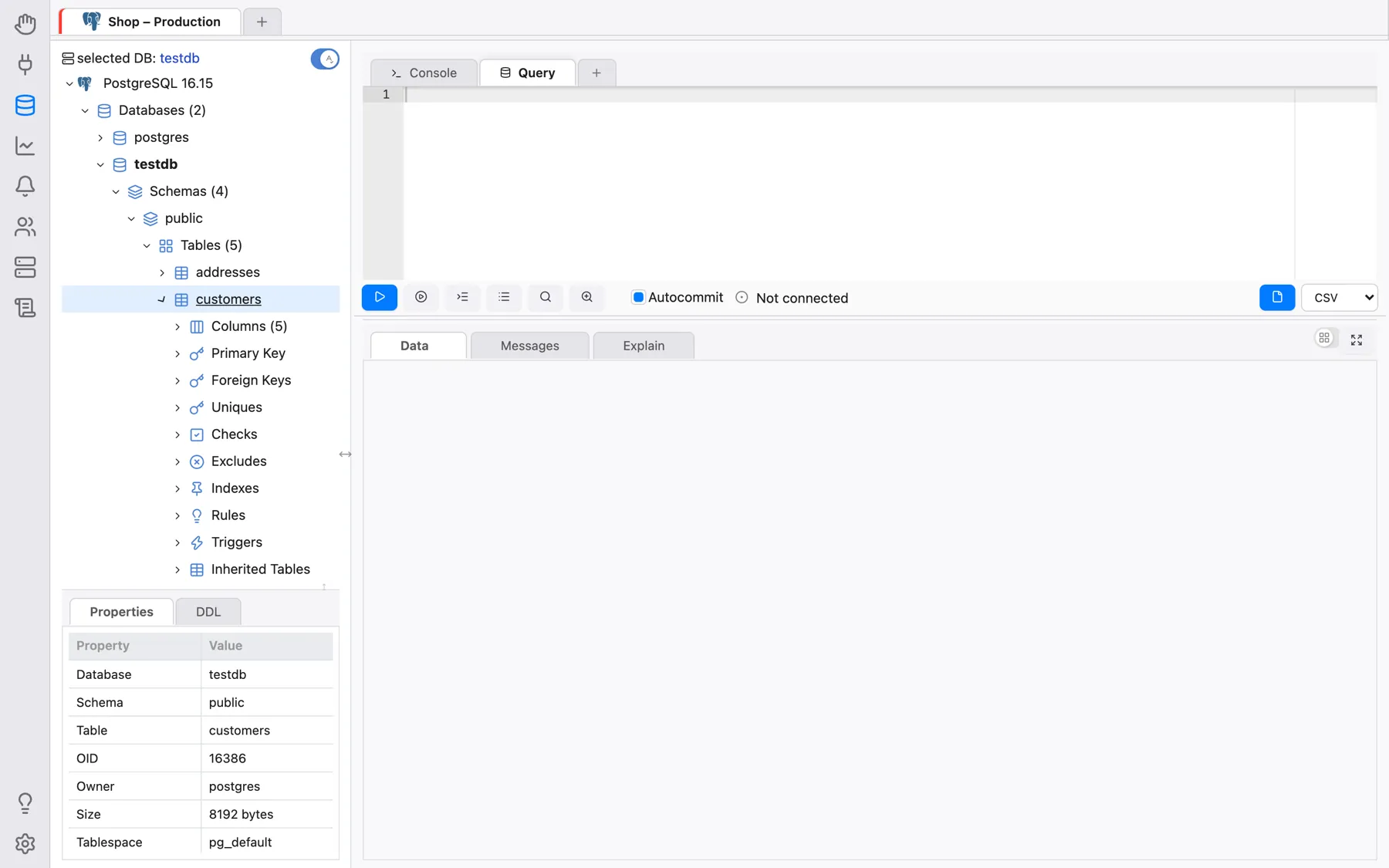Expand the Triggers node
Viewport: 1389px width, 868px height.
tap(177, 542)
